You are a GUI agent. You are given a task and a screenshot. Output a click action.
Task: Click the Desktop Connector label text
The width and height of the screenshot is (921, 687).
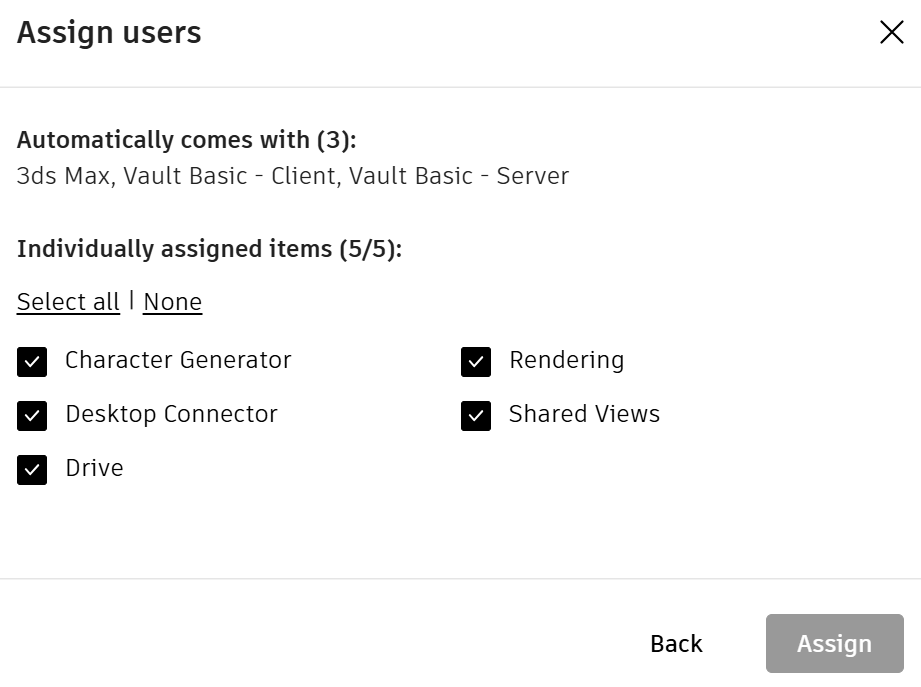pos(171,414)
